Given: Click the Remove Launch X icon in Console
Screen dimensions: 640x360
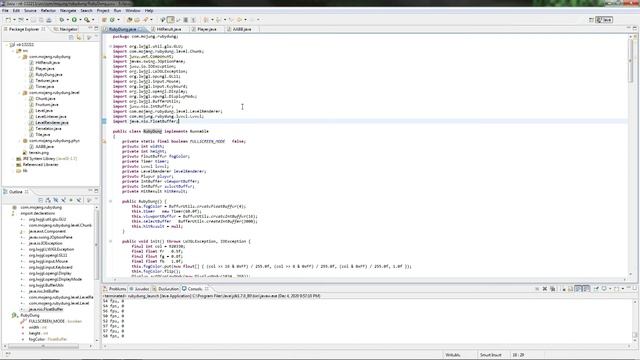Looking at the screenshot, I should pos(544,289).
